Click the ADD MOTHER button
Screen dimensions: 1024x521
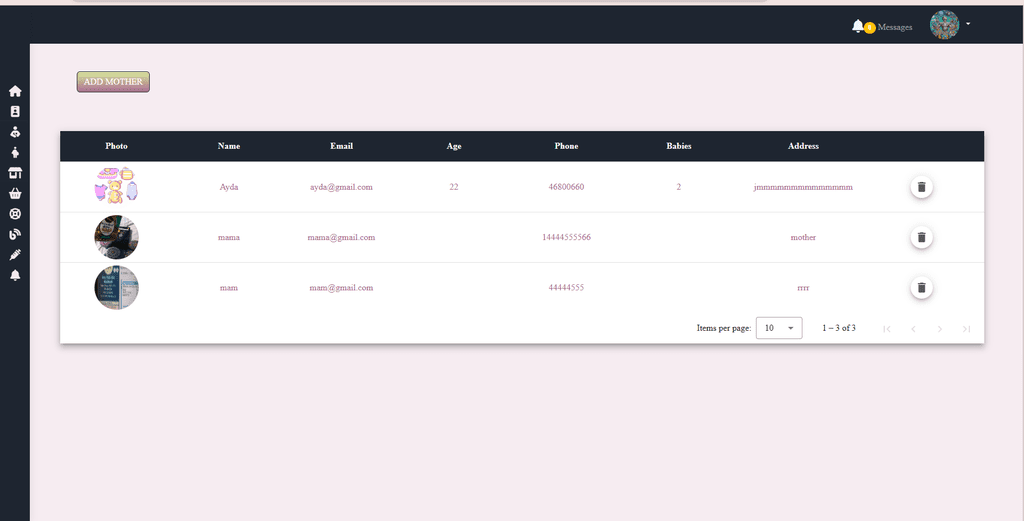[x=113, y=82]
